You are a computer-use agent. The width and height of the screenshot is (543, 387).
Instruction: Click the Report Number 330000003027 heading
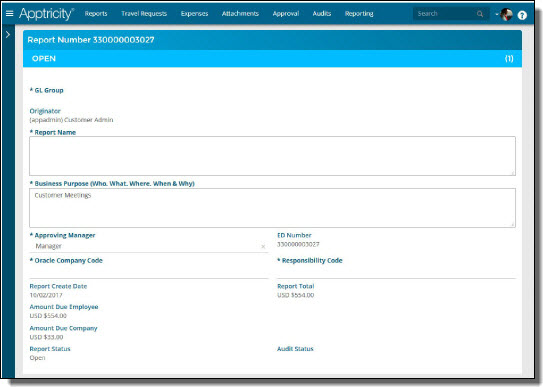(x=91, y=40)
